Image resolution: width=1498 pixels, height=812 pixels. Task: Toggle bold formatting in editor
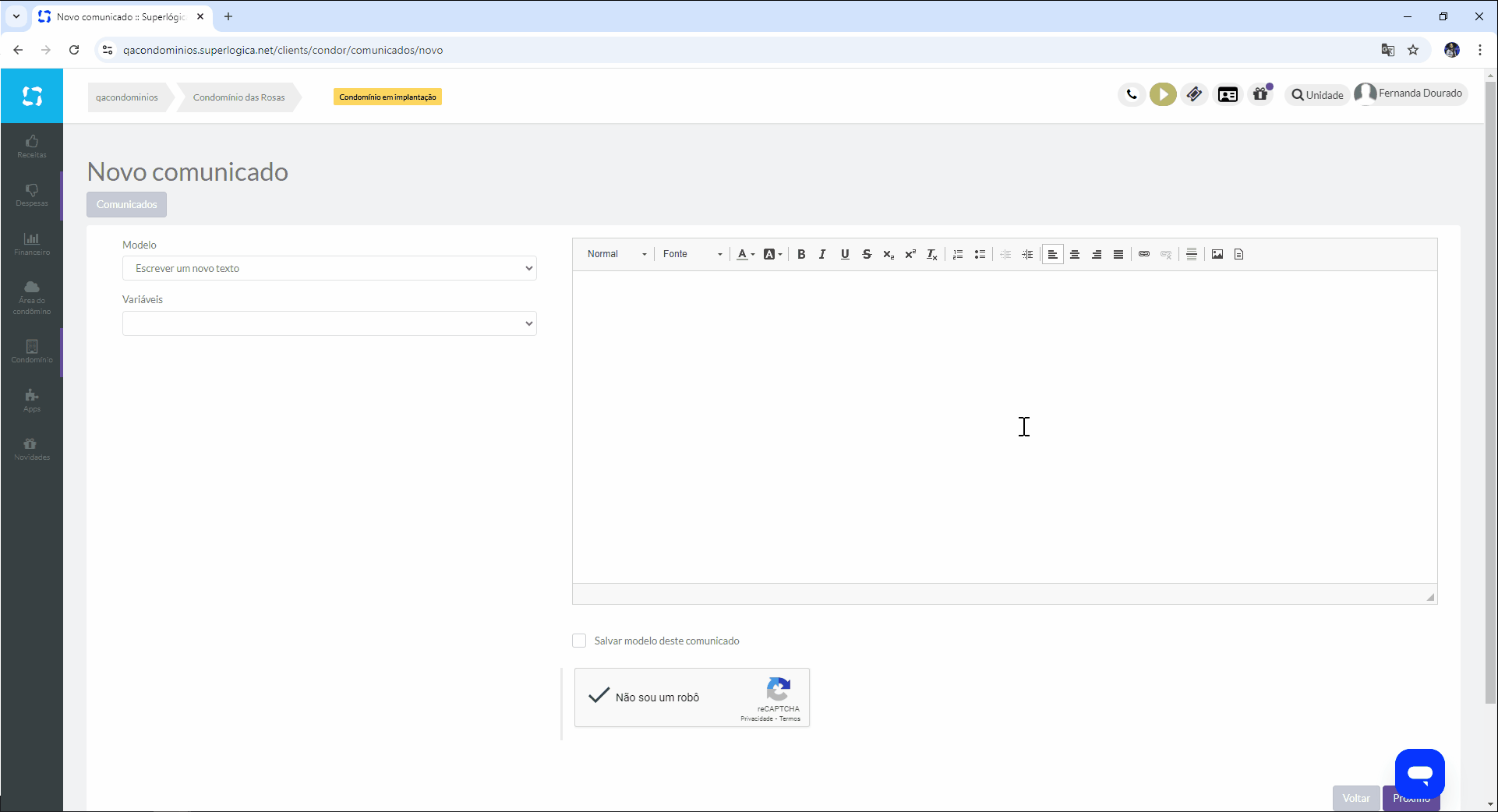coord(801,254)
